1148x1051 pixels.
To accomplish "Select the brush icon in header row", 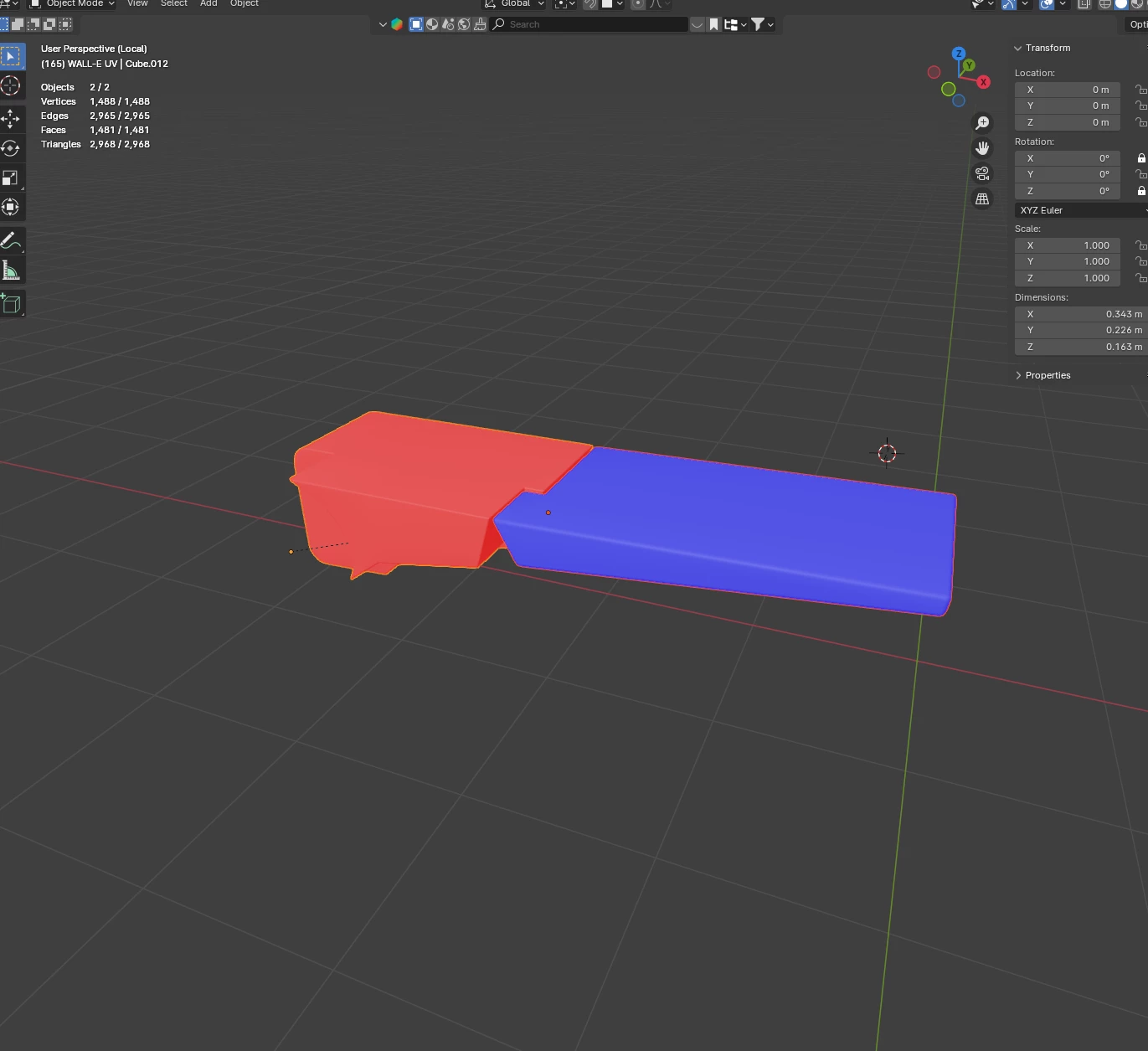I will 480,24.
